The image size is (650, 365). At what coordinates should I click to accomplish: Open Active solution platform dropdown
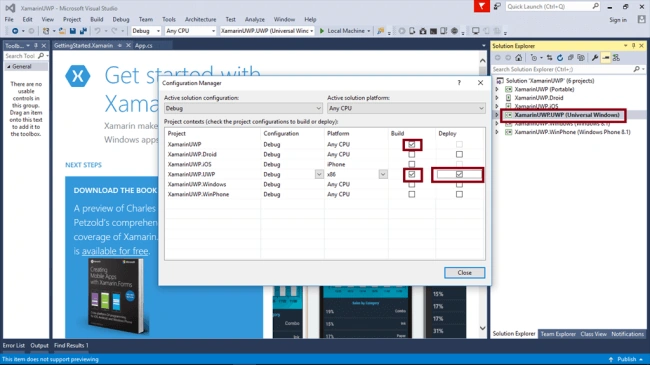pos(406,108)
